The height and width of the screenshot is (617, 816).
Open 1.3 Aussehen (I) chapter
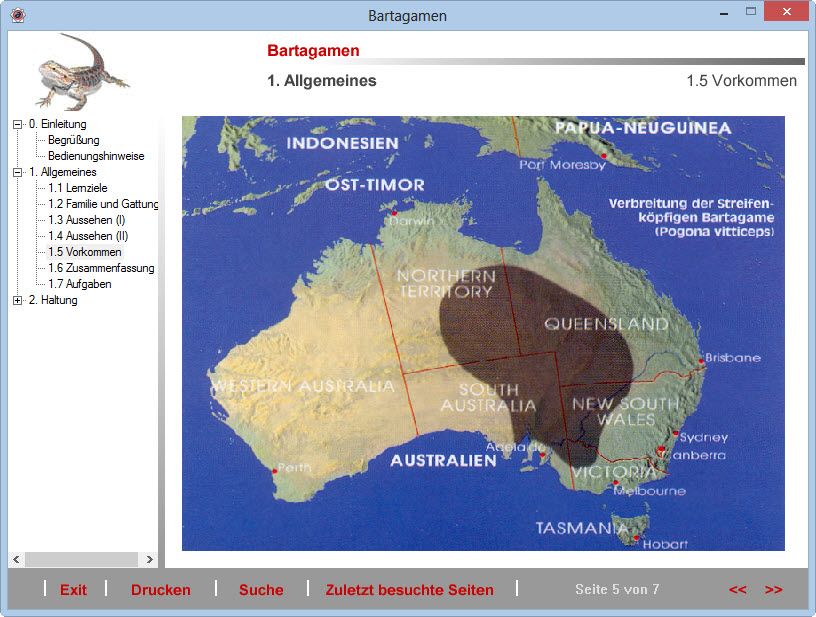point(86,220)
